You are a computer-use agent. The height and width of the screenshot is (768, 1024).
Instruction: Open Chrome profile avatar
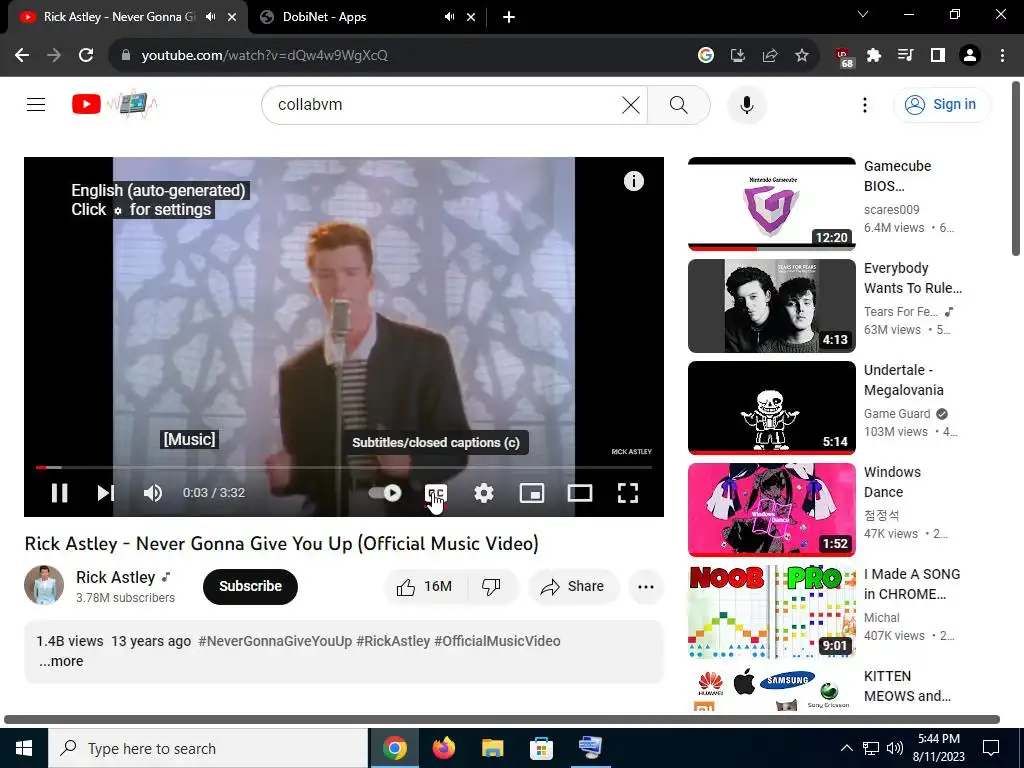[970, 55]
